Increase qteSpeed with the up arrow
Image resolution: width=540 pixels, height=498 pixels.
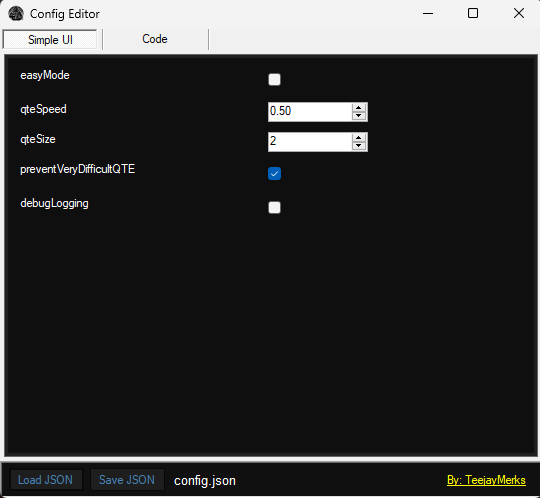tap(359, 107)
